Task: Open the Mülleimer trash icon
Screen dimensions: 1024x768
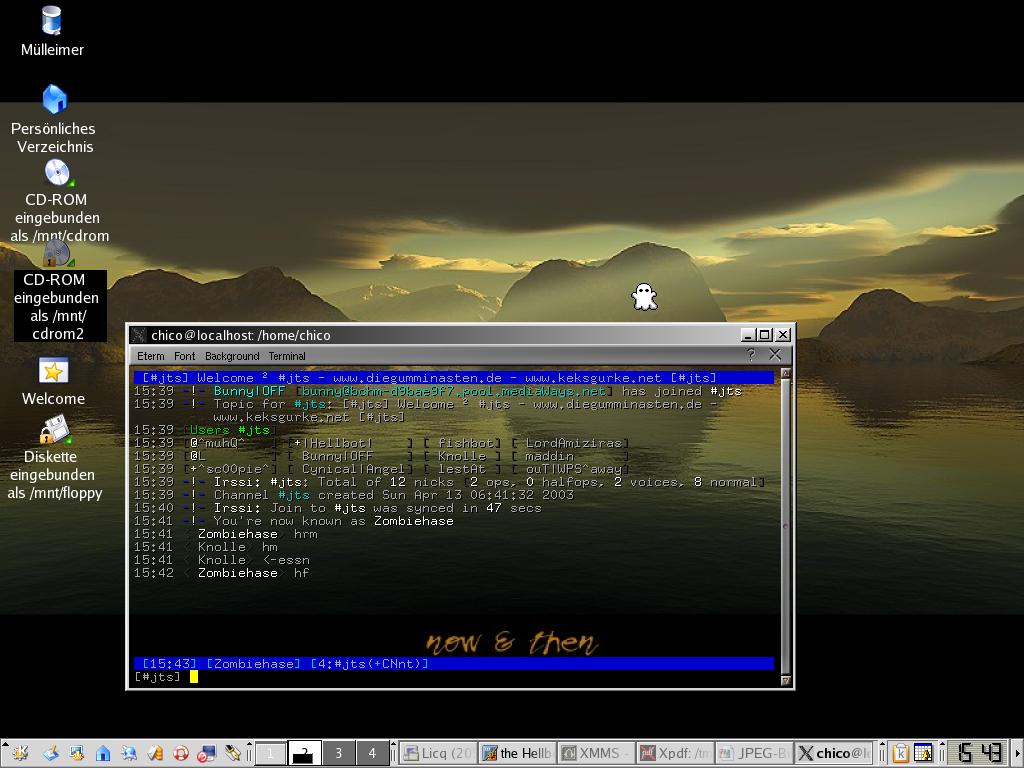Action: coord(52,21)
